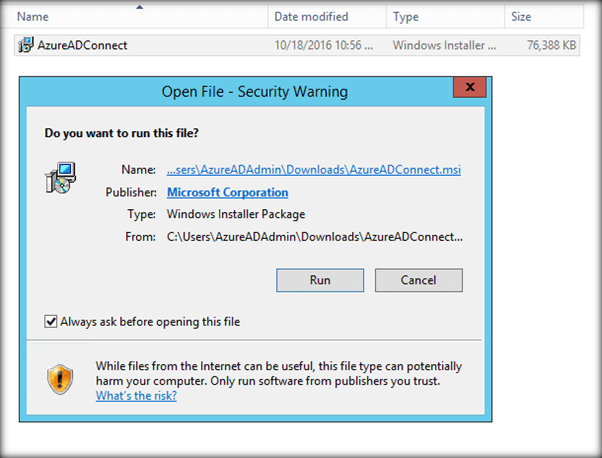The image size is (602, 458).
Task: Click the 10/18/2016 date cell of the file
Action: tap(323, 45)
